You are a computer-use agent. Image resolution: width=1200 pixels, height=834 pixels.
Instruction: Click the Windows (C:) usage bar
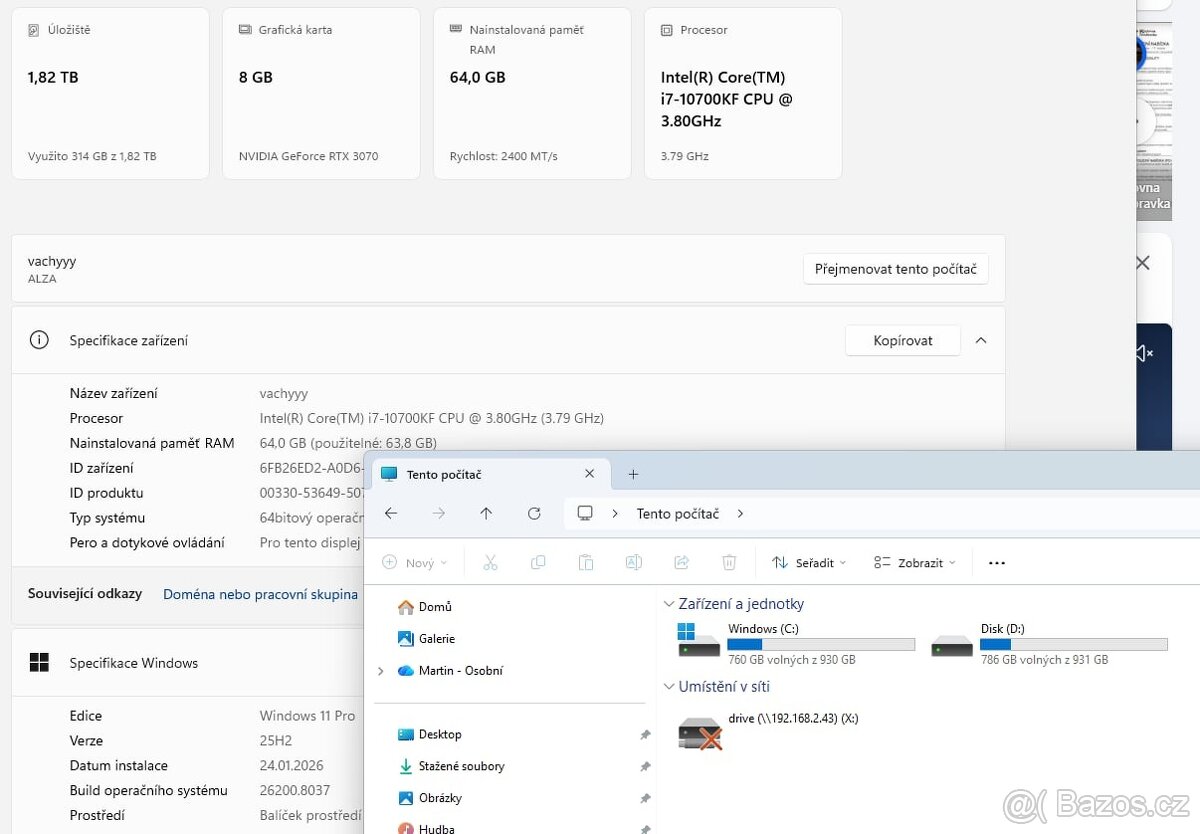[821, 645]
